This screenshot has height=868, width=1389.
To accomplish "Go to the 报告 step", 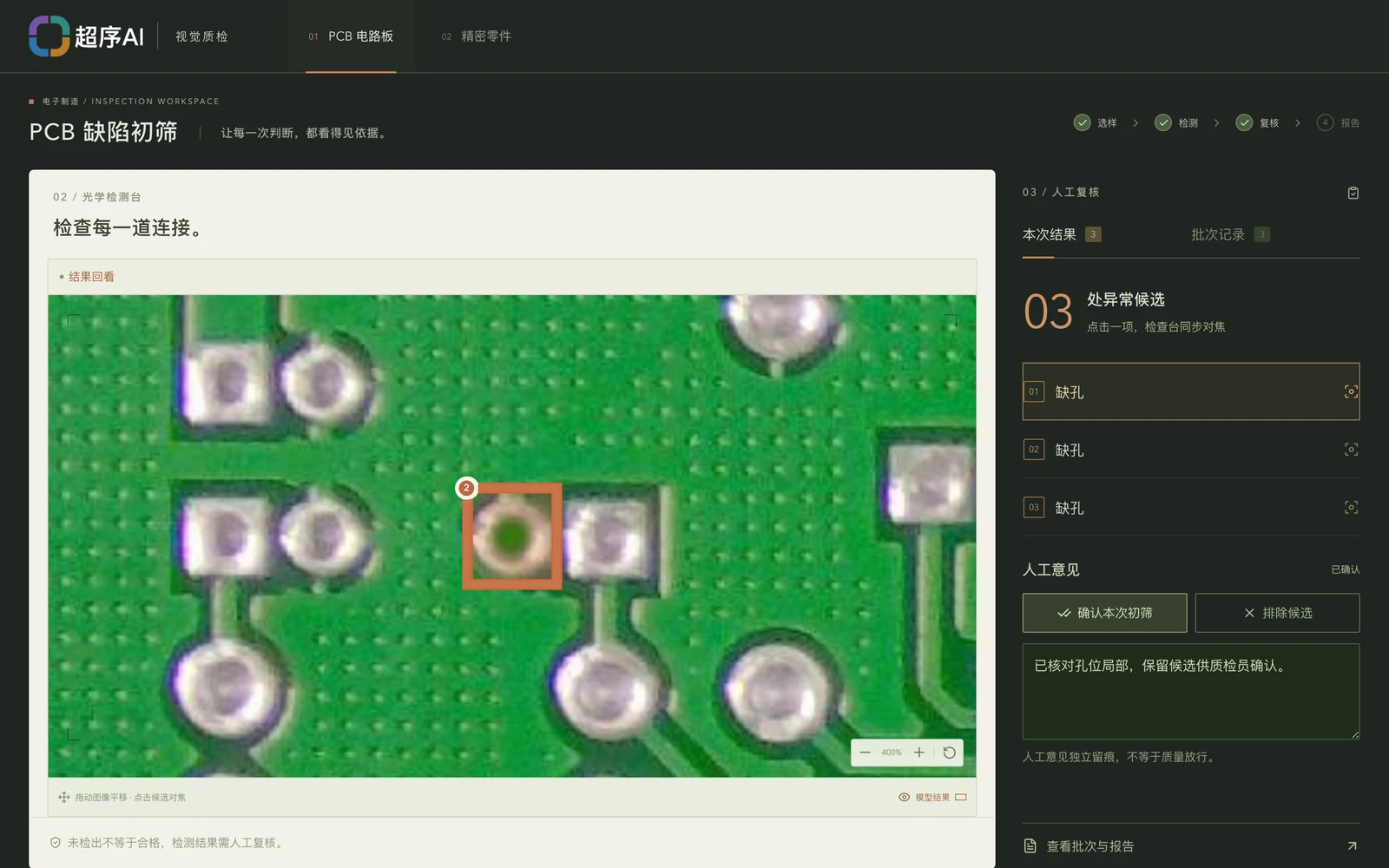I will click(1338, 123).
